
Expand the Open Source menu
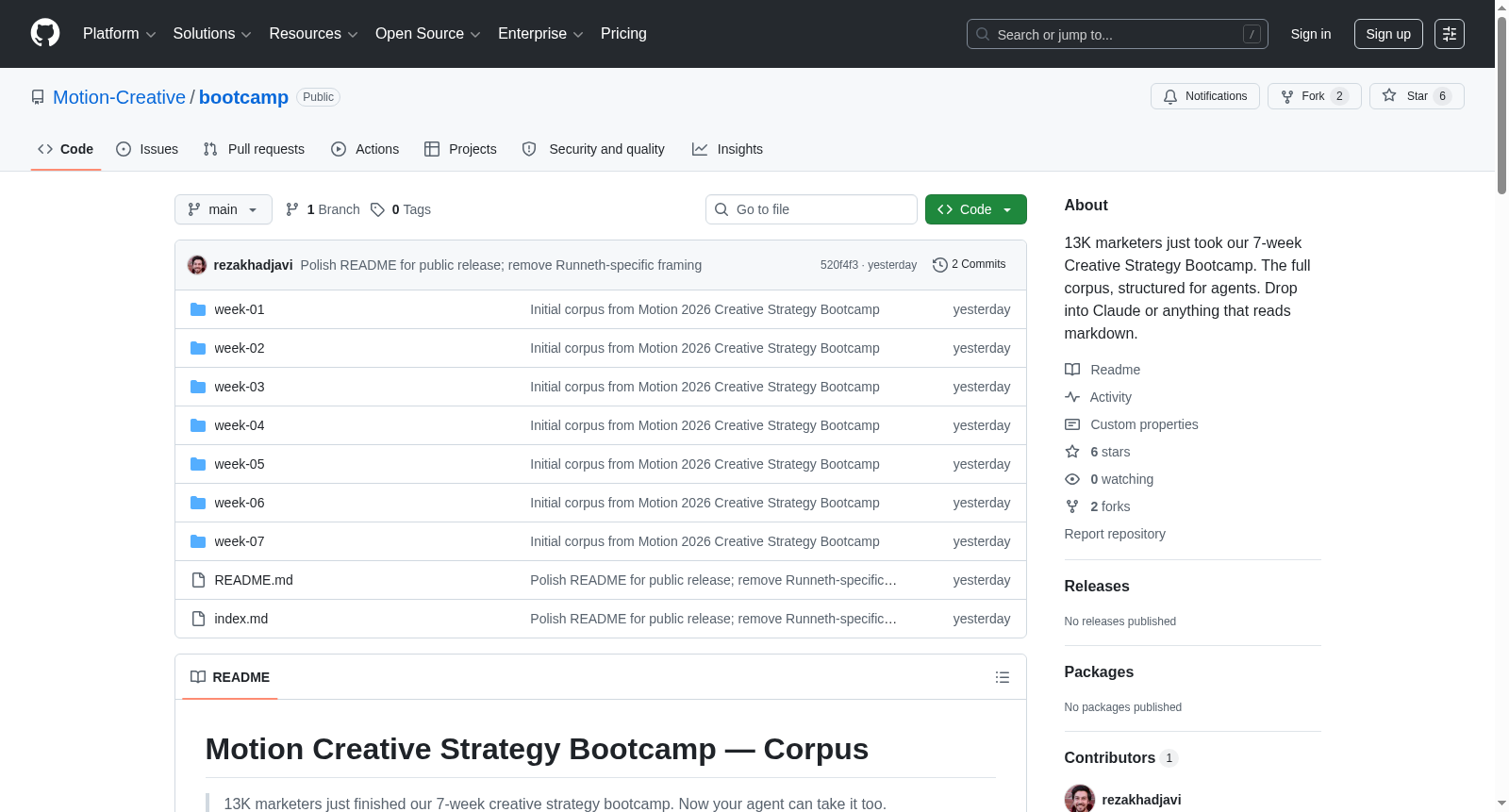coord(428,34)
